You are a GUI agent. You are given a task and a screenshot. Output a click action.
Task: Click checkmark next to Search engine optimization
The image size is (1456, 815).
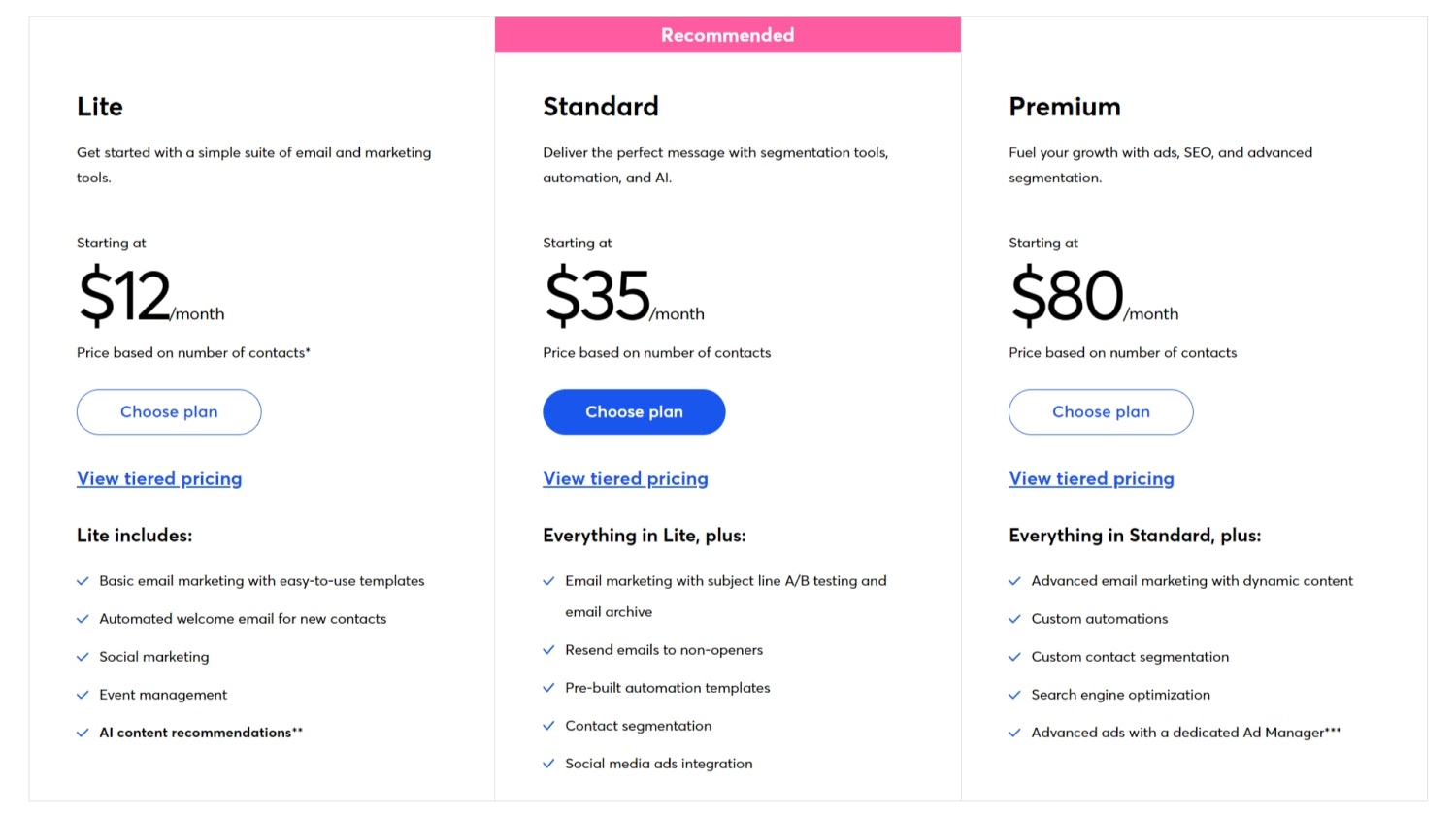[1014, 695]
